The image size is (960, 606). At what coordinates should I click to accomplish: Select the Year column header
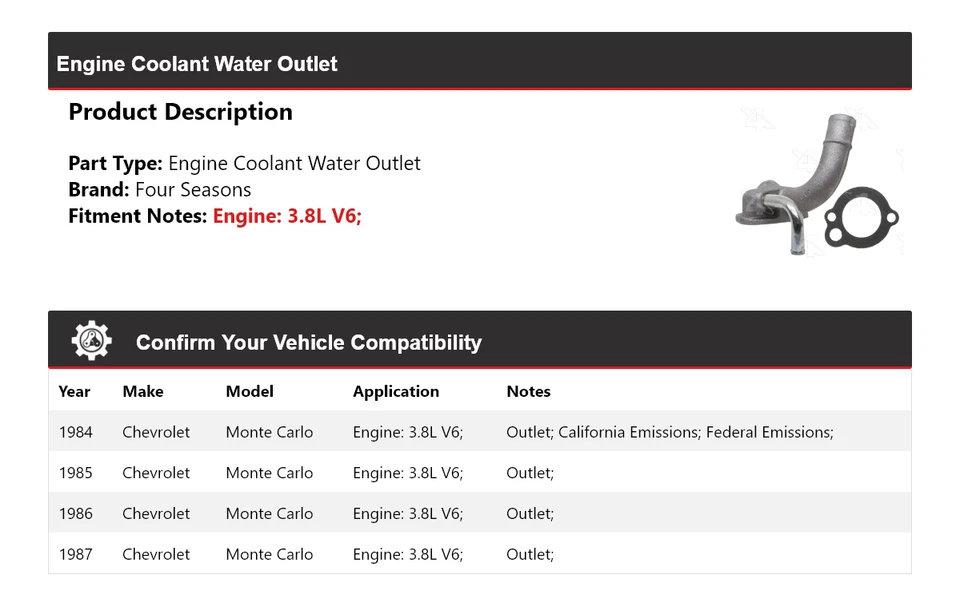coord(74,391)
